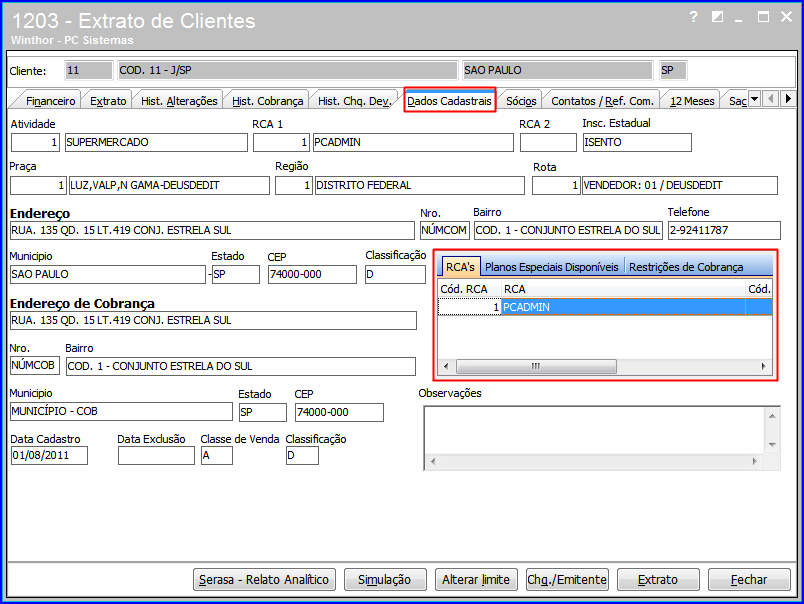The image size is (804, 604).
Task: Open the tab list dropdown arrow
Action: 754,98
